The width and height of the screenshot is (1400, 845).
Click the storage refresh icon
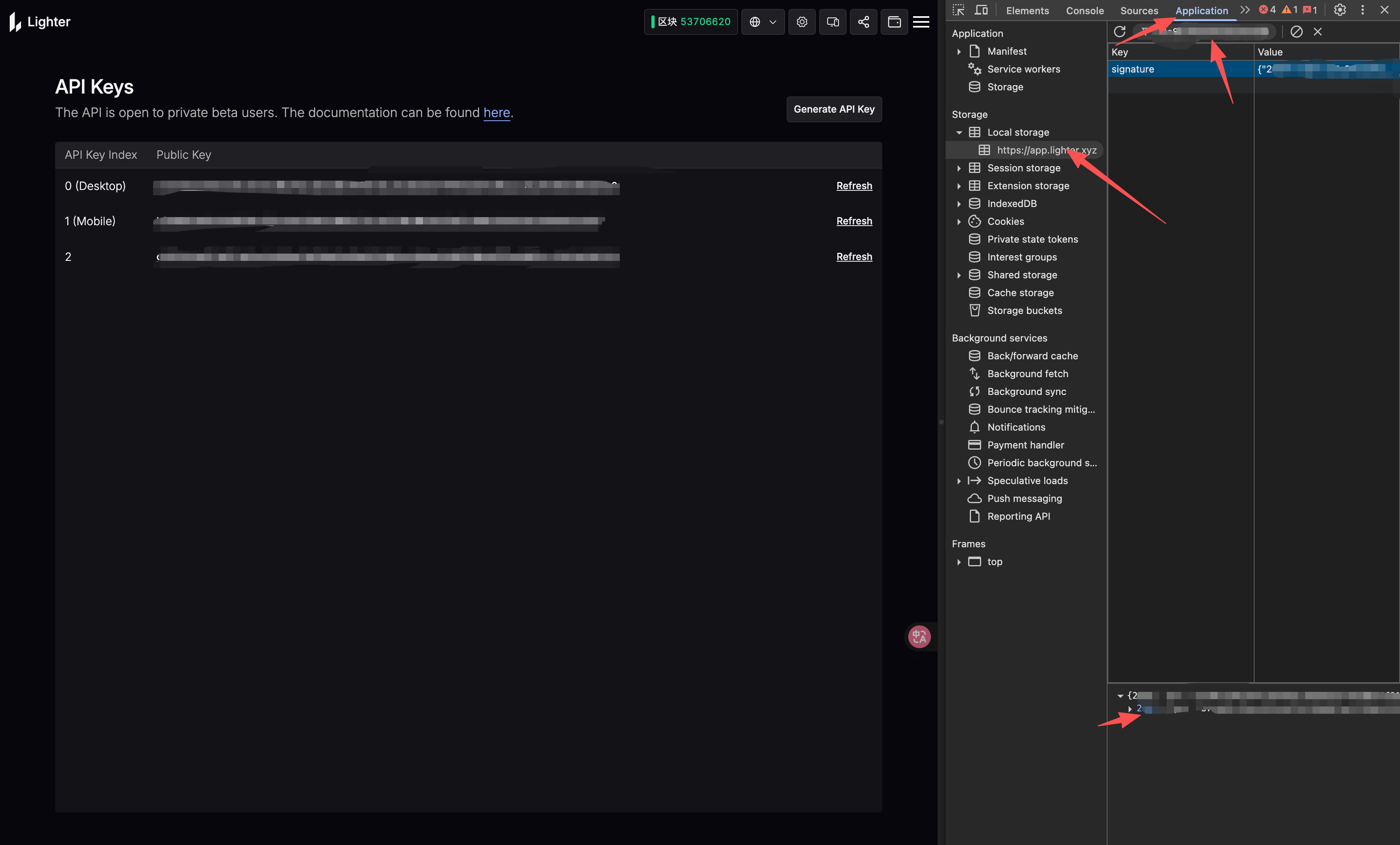(1120, 32)
